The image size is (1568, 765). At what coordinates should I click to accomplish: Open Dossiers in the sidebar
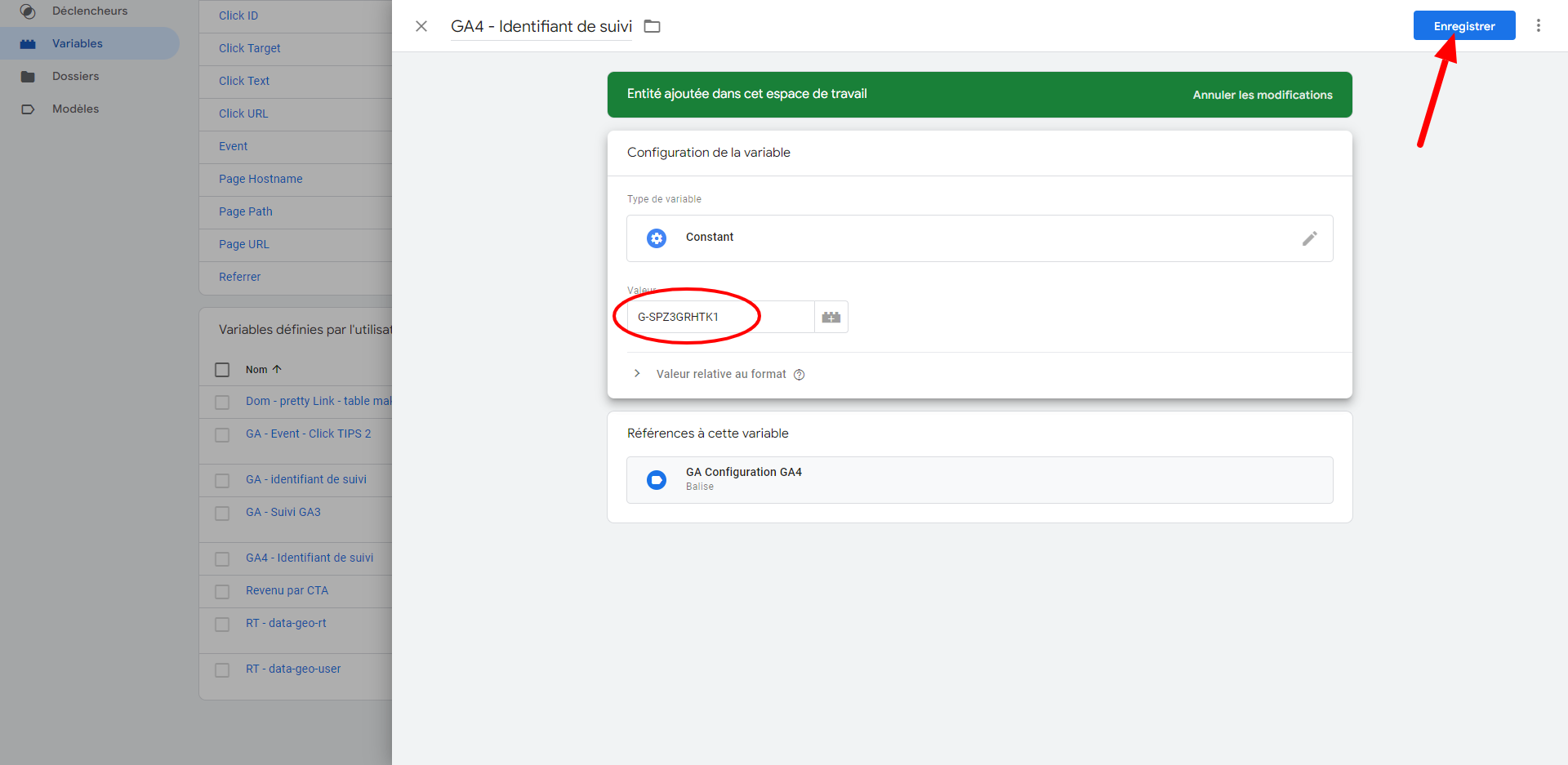pos(75,76)
